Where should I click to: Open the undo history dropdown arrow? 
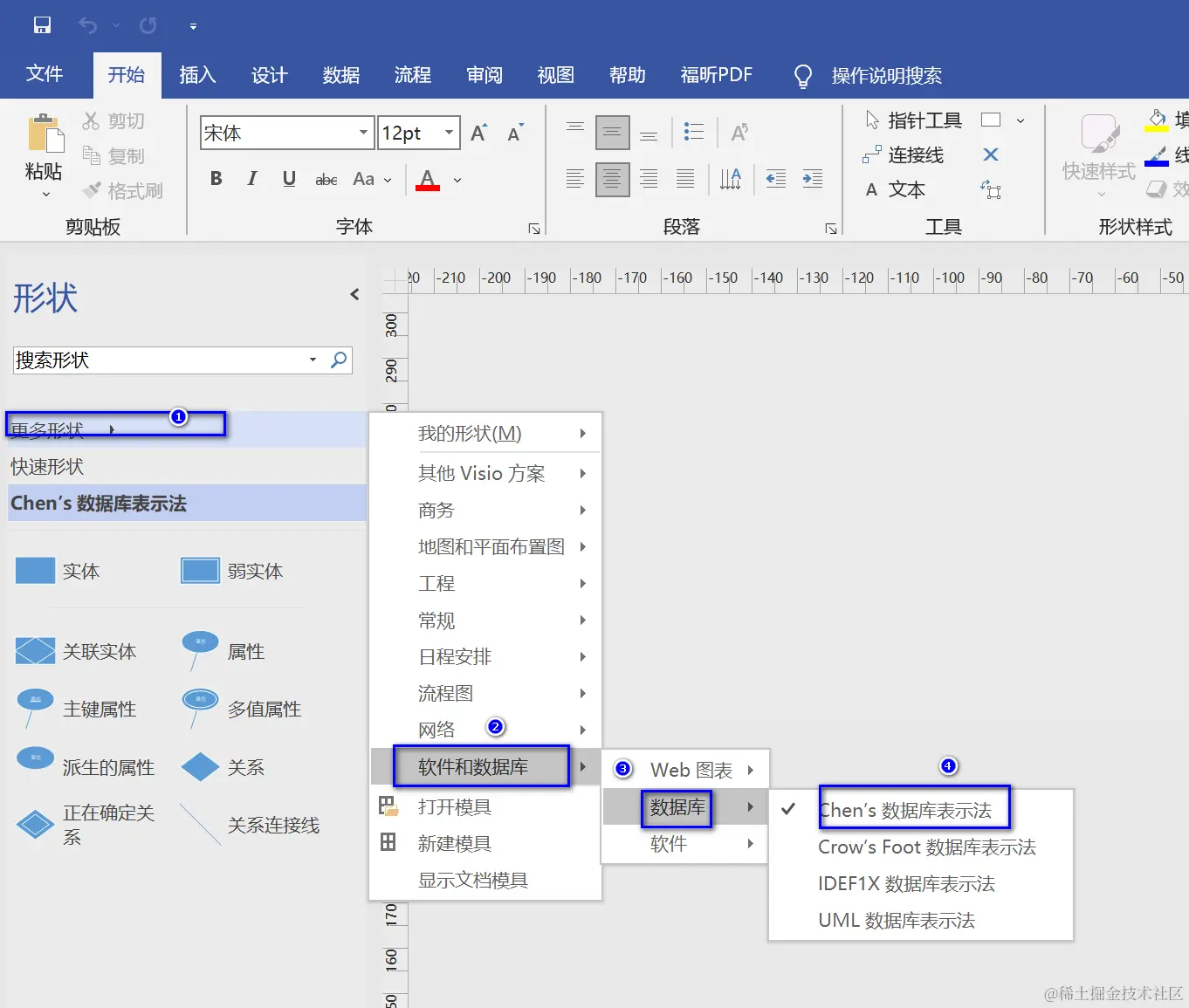[116, 25]
